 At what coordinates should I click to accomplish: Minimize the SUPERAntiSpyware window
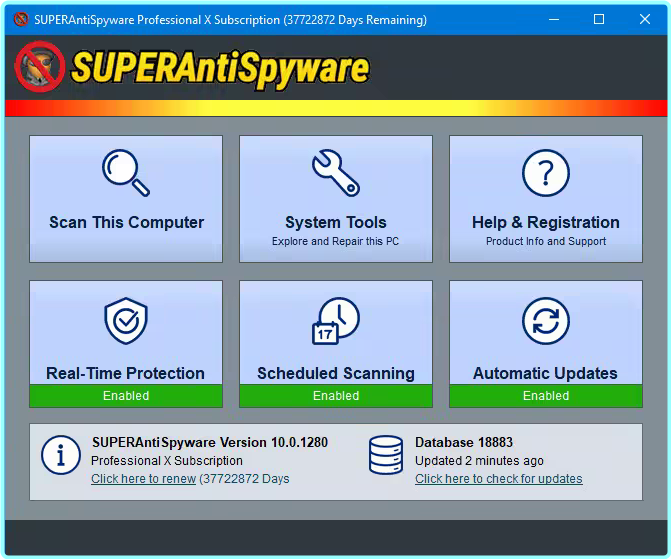(554, 19)
